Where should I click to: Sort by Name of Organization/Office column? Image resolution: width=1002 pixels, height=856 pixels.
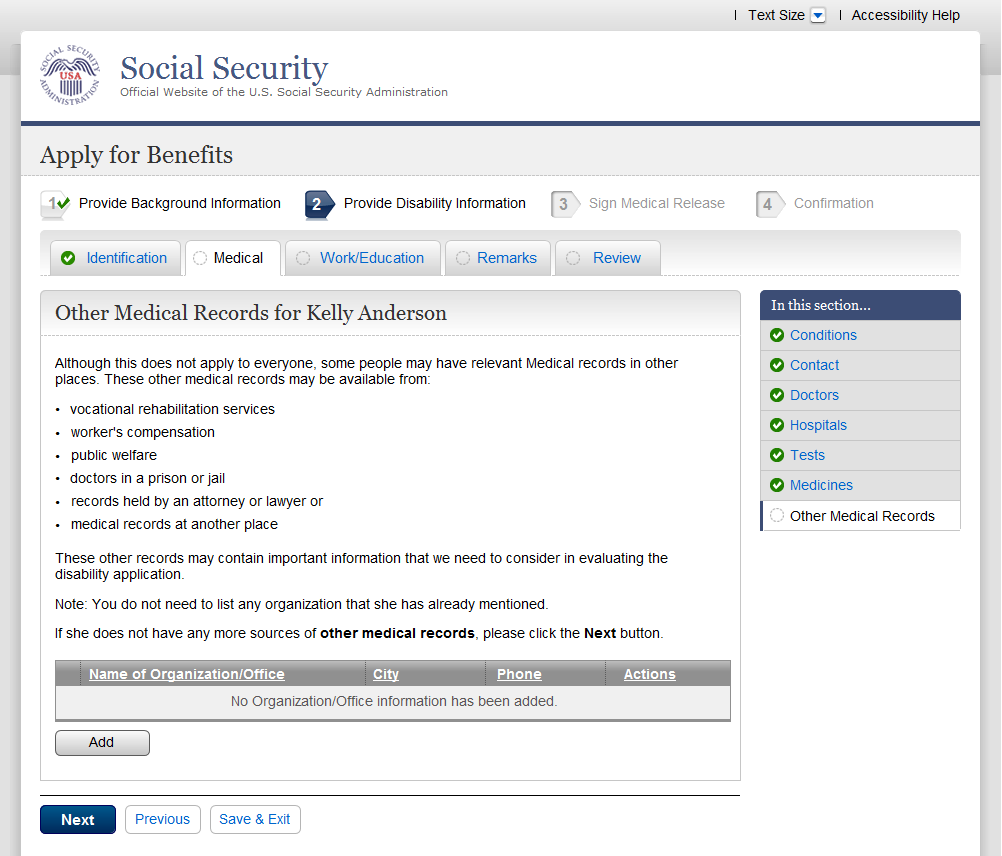point(187,674)
